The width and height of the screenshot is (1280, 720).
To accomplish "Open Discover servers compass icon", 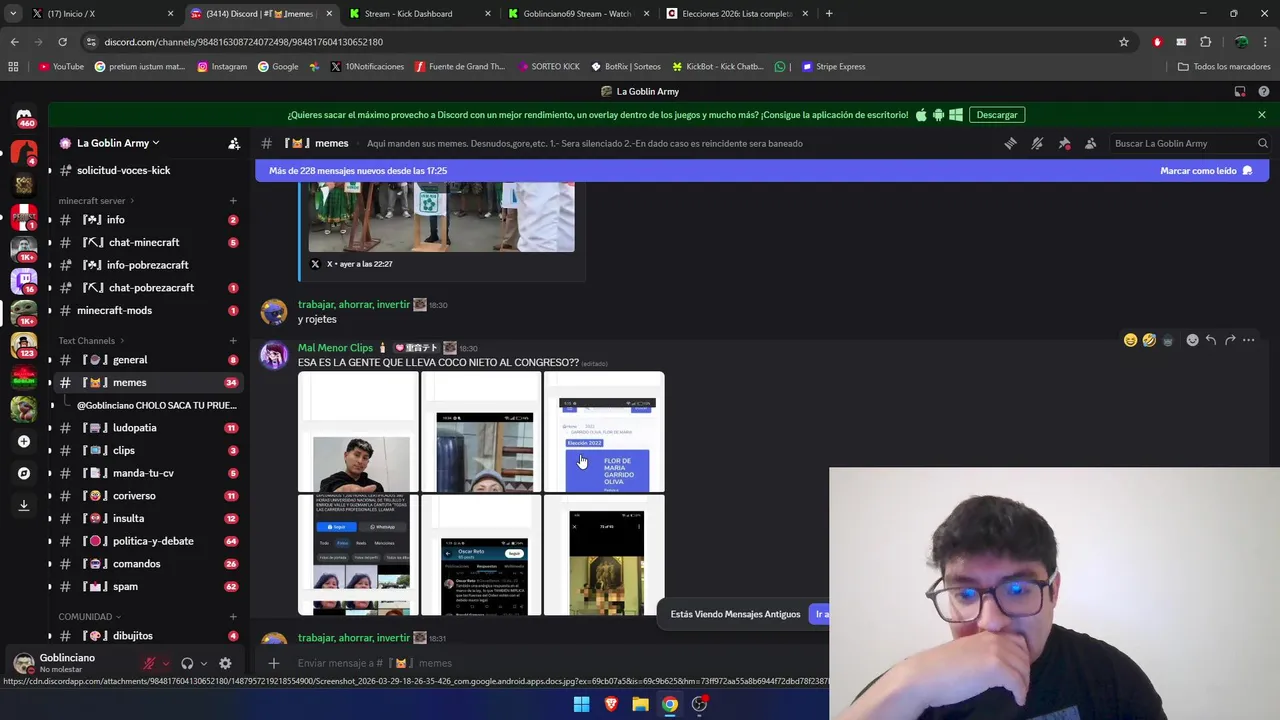I will click(24, 473).
